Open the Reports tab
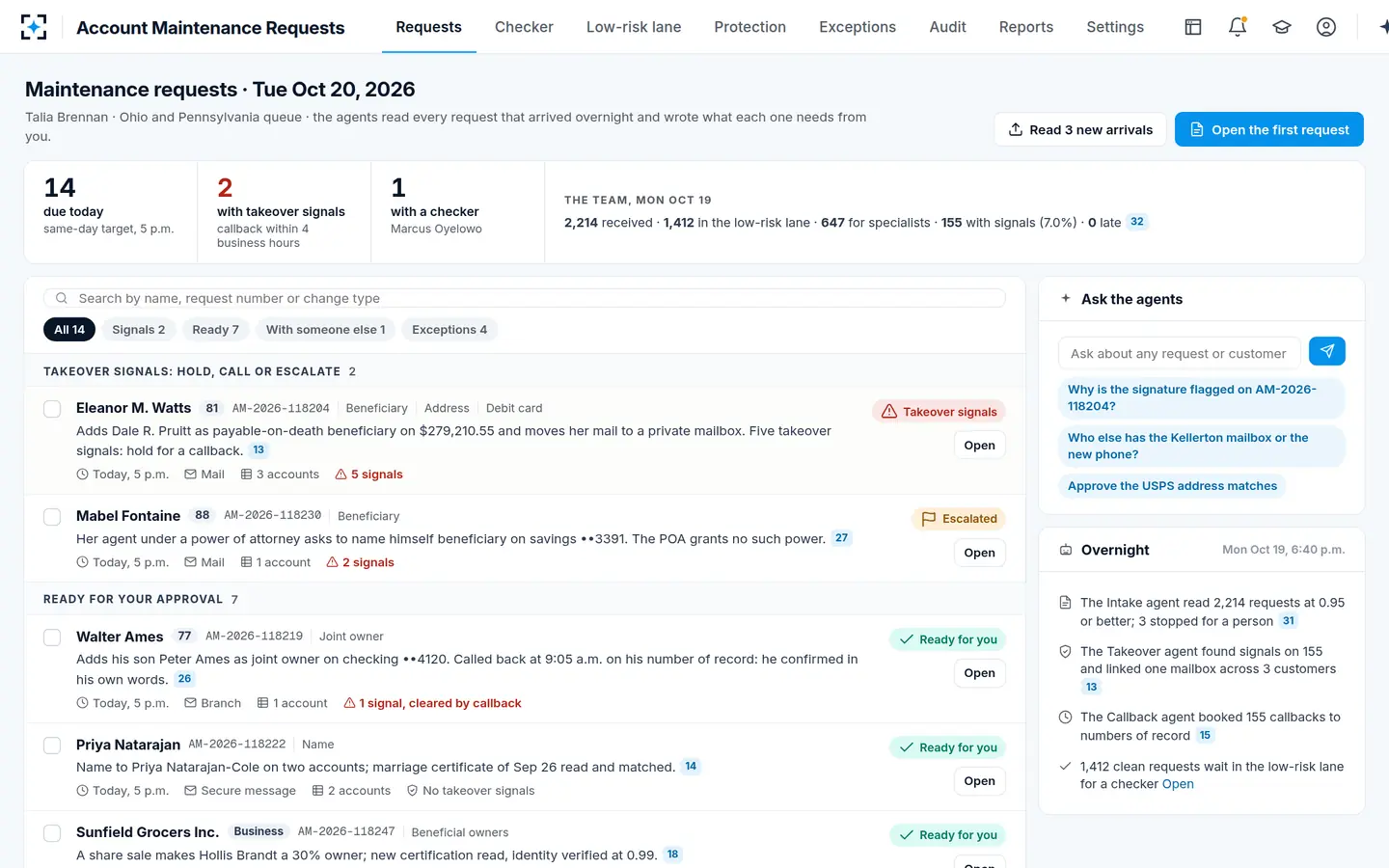This screenshot has height=868, width=1389. [x=1026, y=27]
